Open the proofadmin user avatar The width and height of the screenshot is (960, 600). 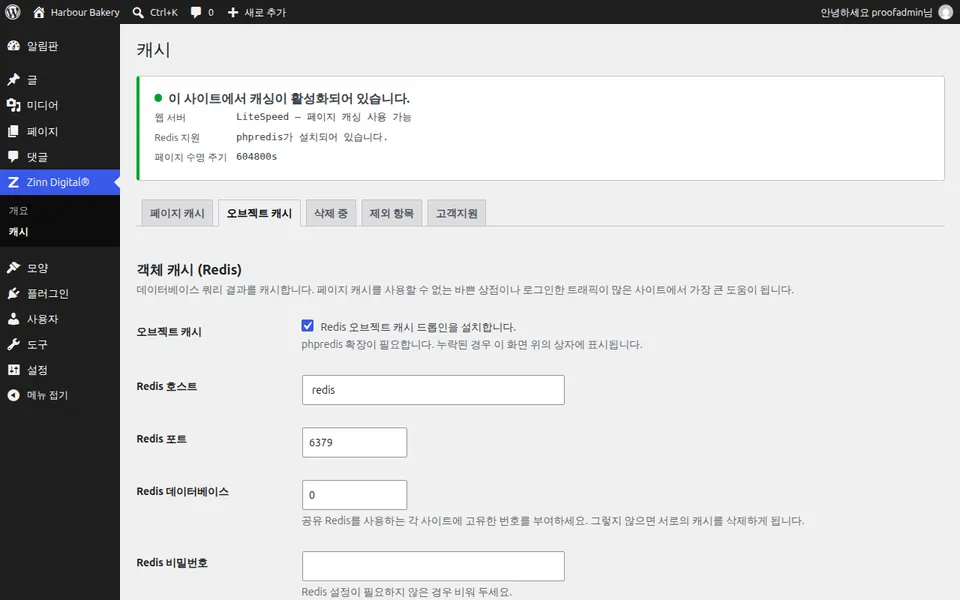click(946, 12)
